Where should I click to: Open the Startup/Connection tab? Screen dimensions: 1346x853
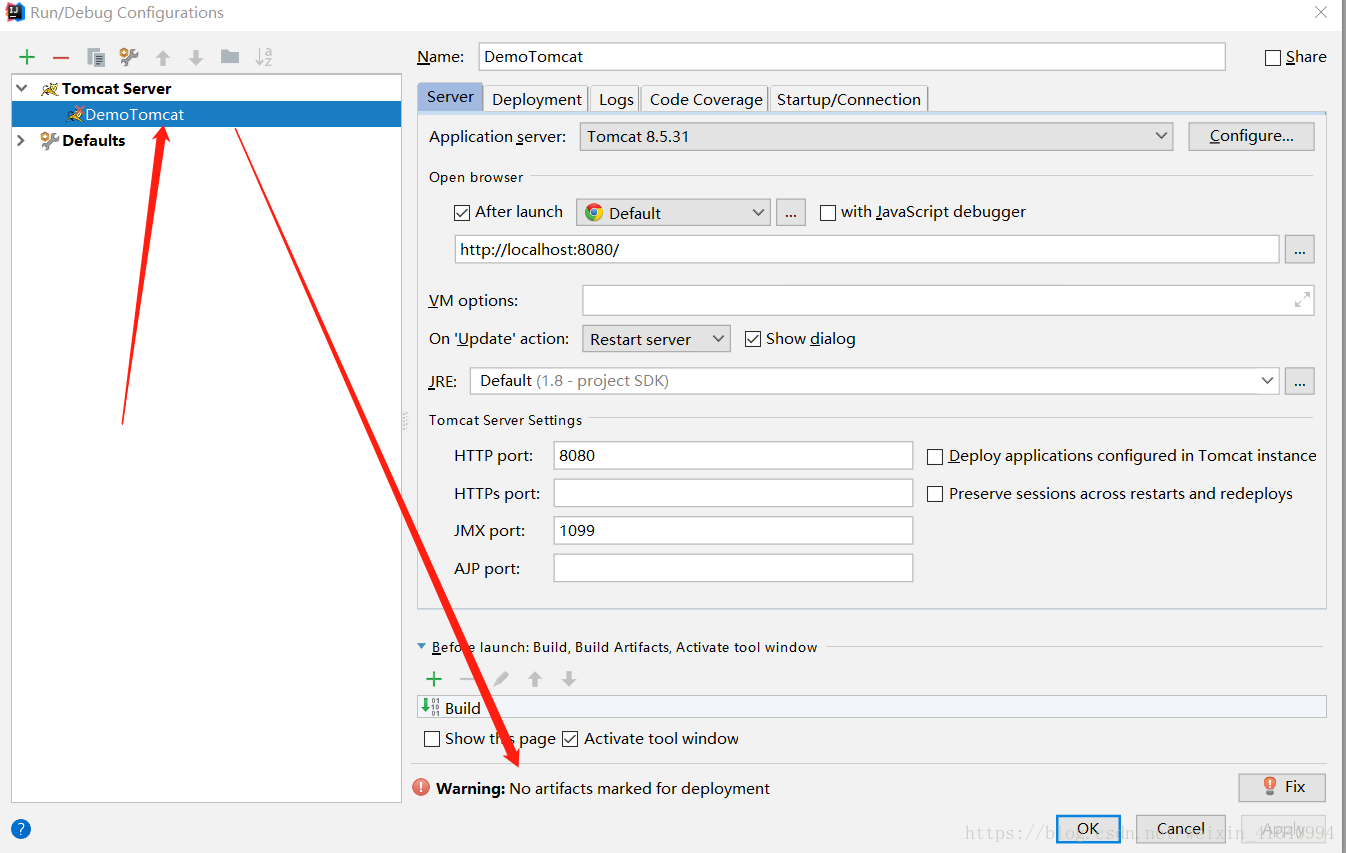(849, 99)
